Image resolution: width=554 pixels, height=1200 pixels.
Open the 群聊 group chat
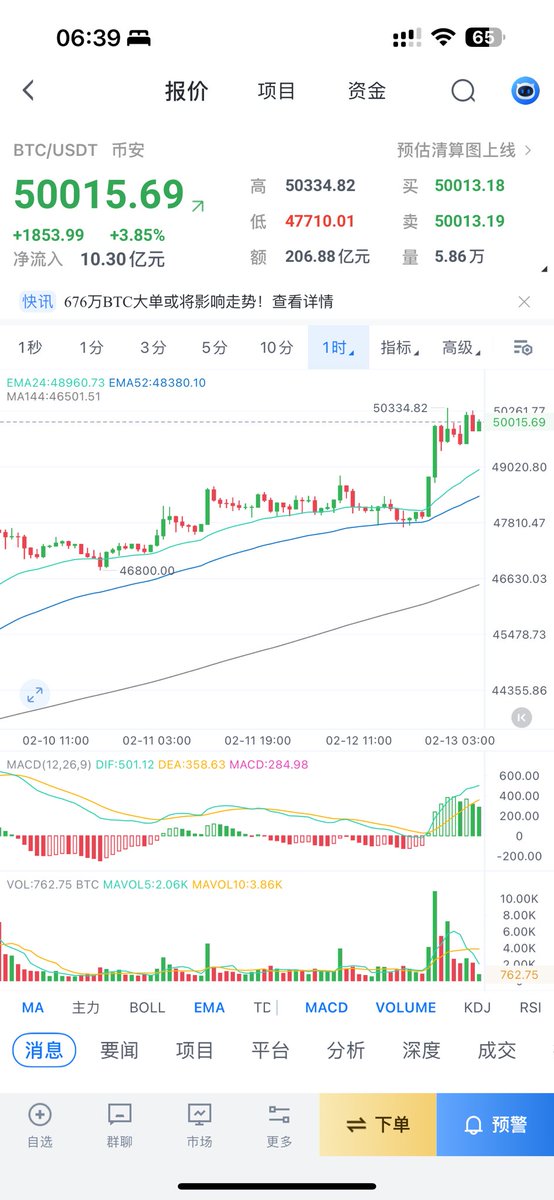click(x=120, y=1126)
